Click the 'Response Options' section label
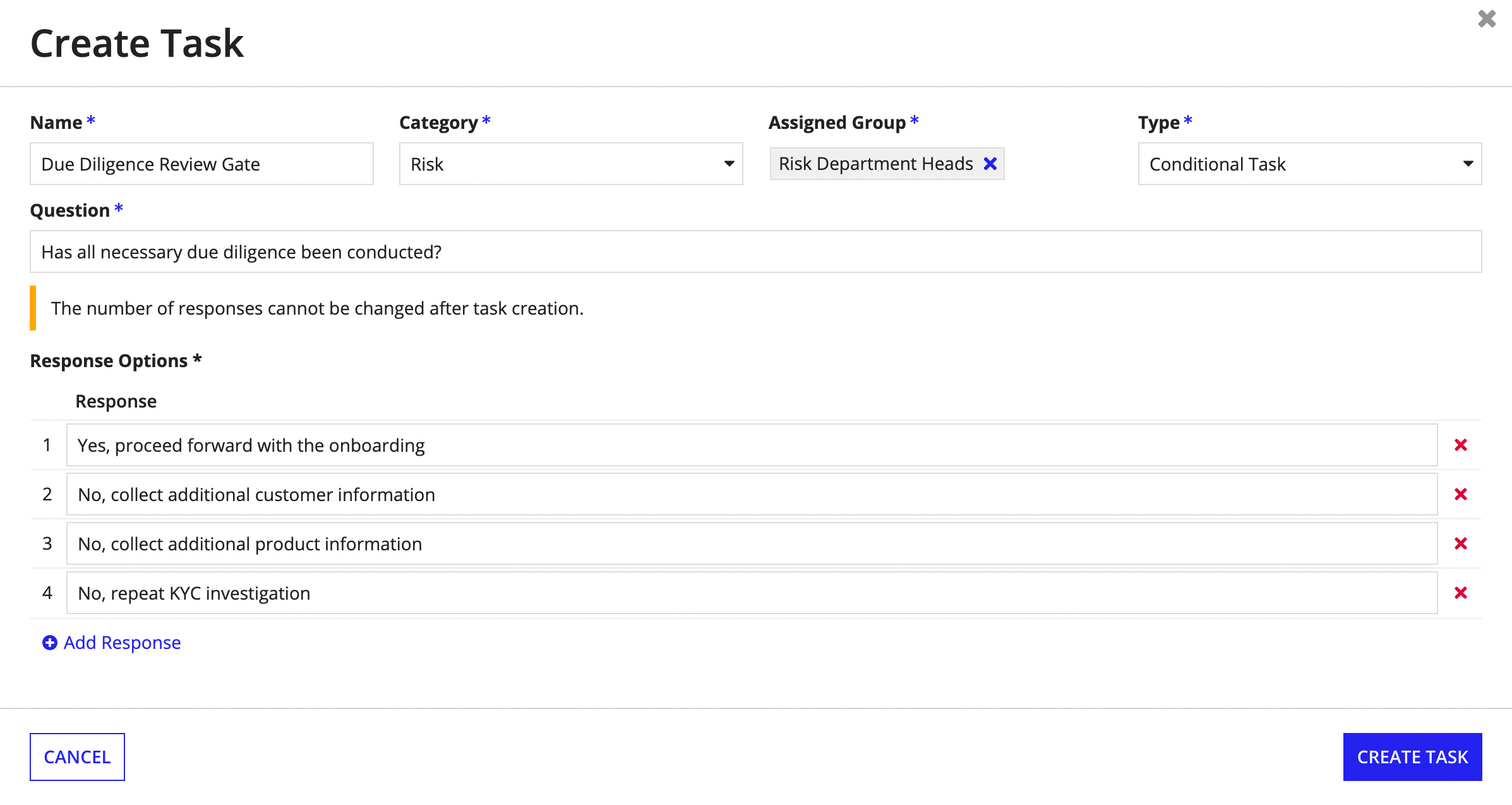This screenshot has height=805, width=1512. [116, 361]
